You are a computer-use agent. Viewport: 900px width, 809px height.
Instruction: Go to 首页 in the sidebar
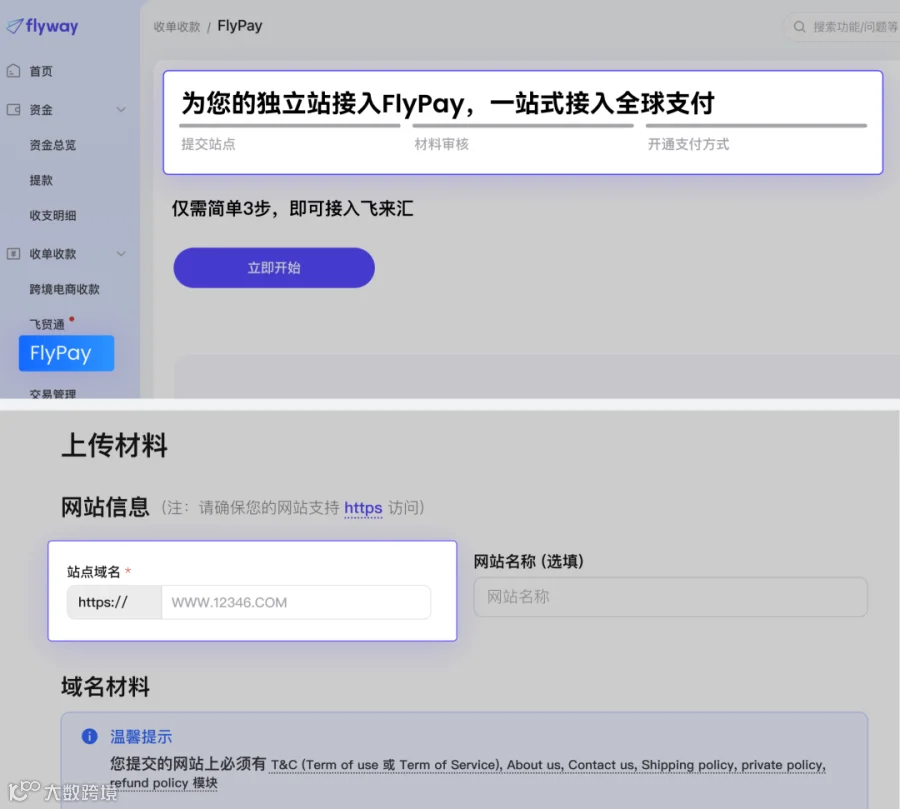(41, 71)
